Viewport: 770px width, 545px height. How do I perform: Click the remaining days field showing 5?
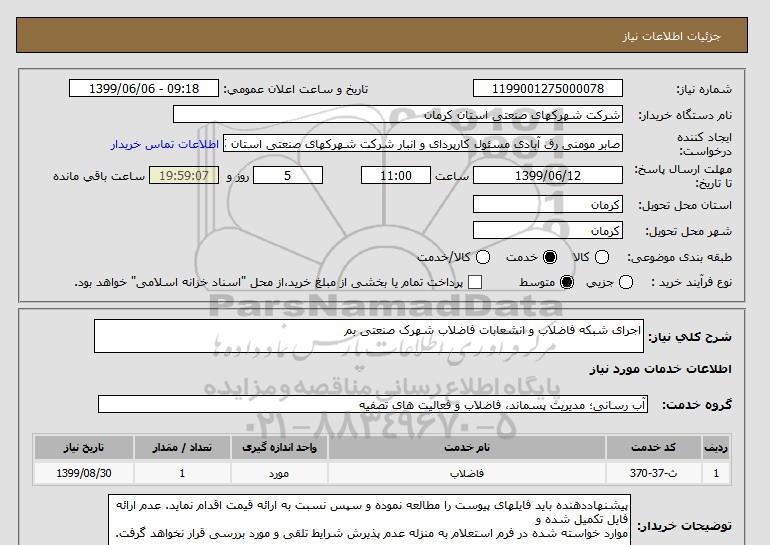[288, 175]
